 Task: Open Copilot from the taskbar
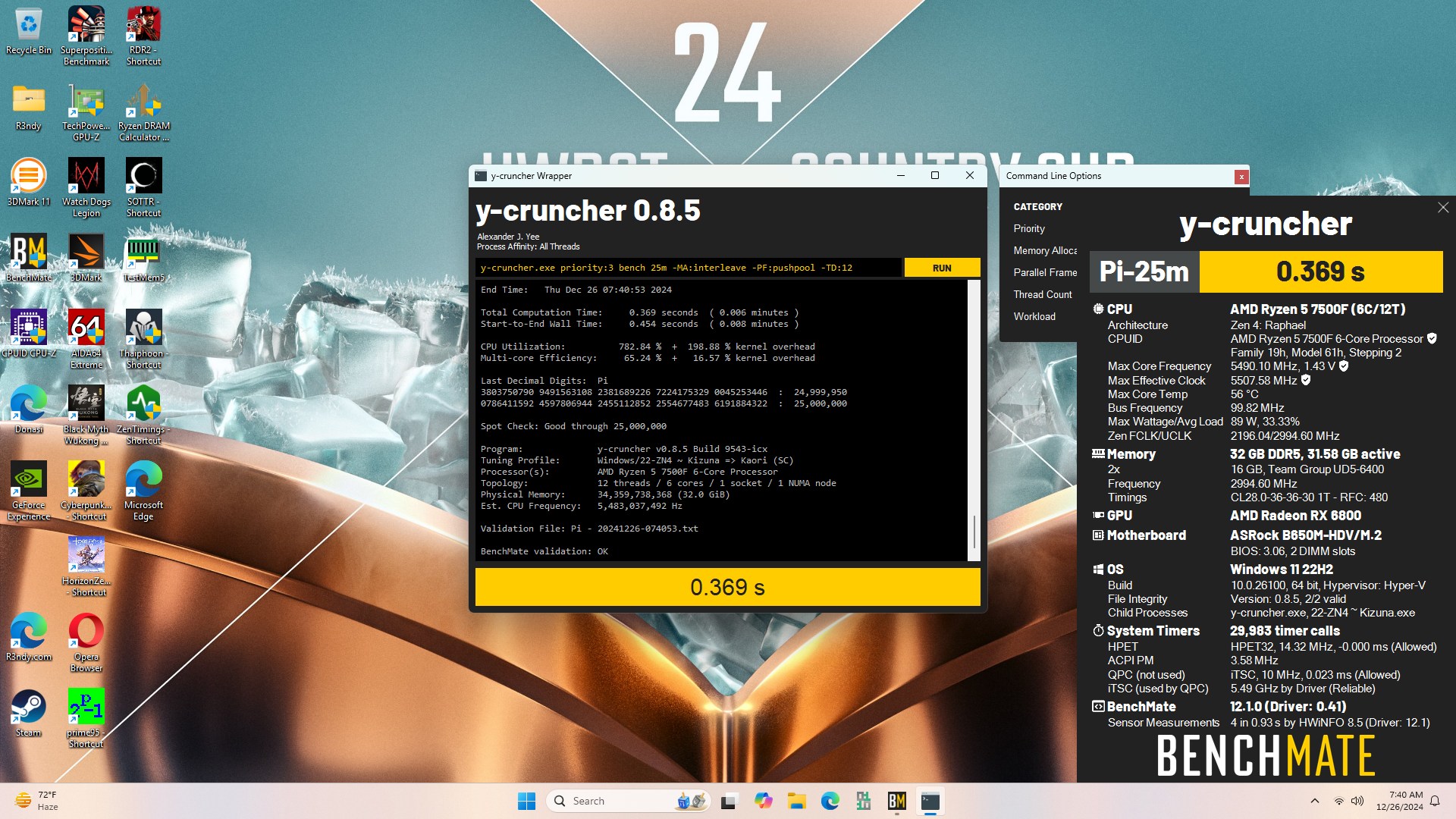(763, 801)
